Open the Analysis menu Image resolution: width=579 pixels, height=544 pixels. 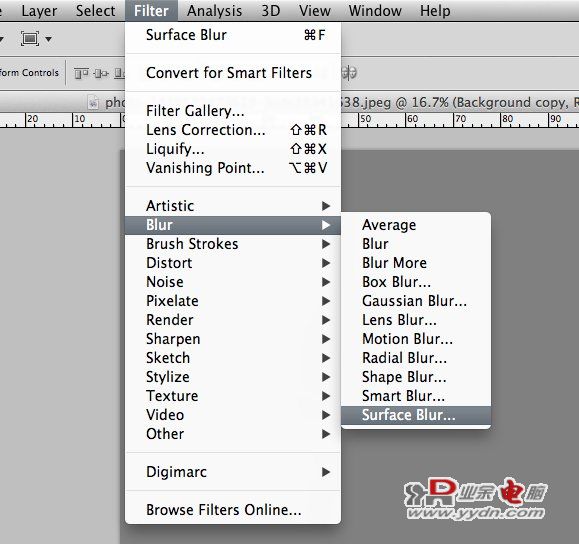(x=215, y=11)
